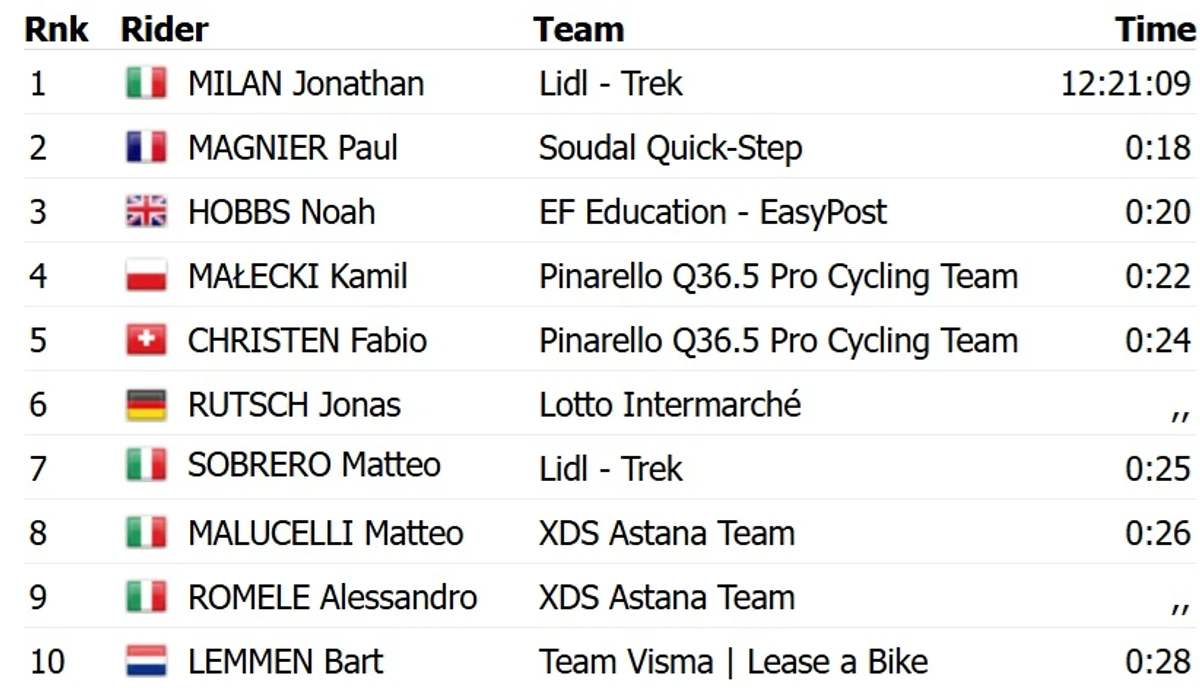Click the Team column header
1200x688 pixels.
[x=579, y=29]
